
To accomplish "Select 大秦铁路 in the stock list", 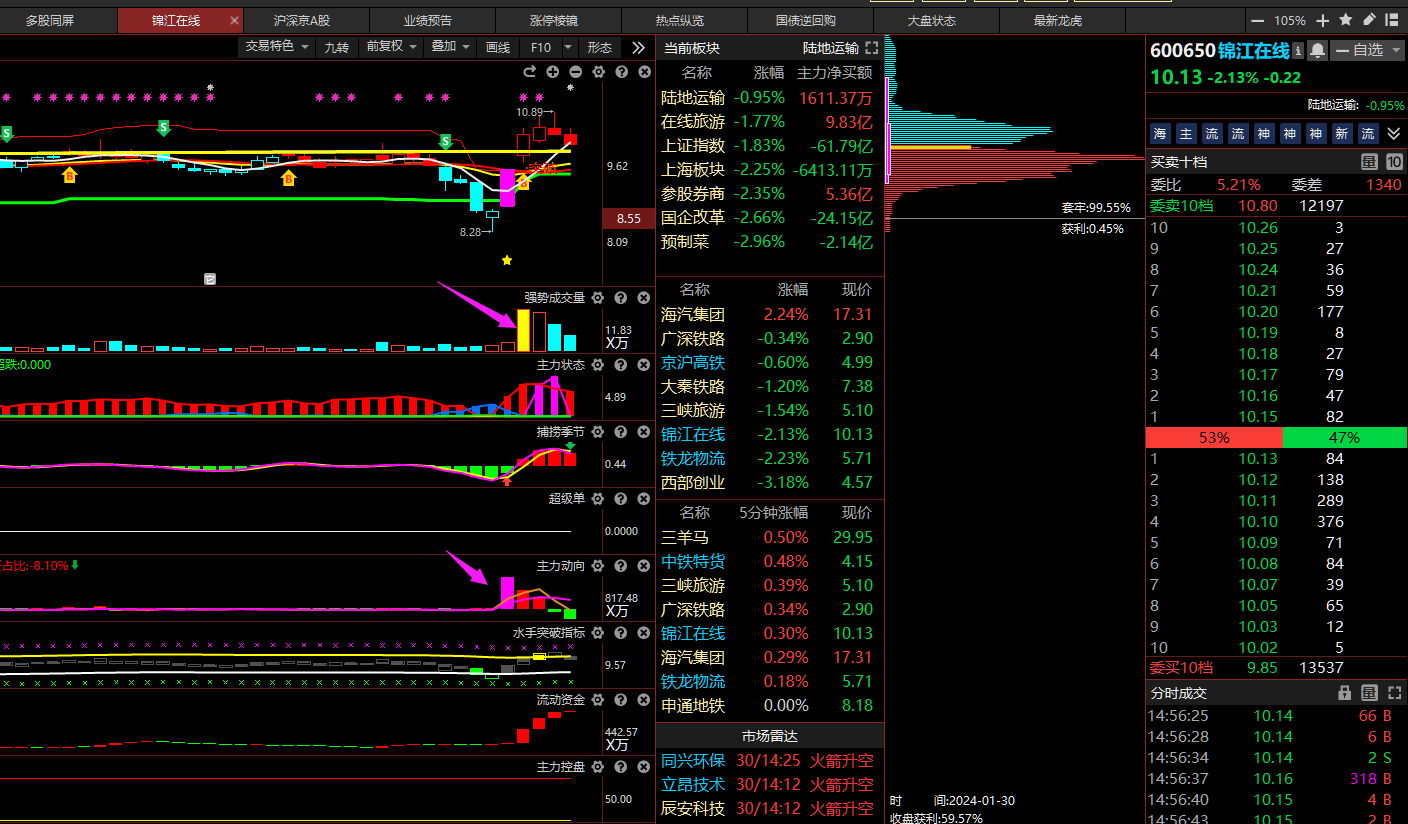I will [769, 386].
